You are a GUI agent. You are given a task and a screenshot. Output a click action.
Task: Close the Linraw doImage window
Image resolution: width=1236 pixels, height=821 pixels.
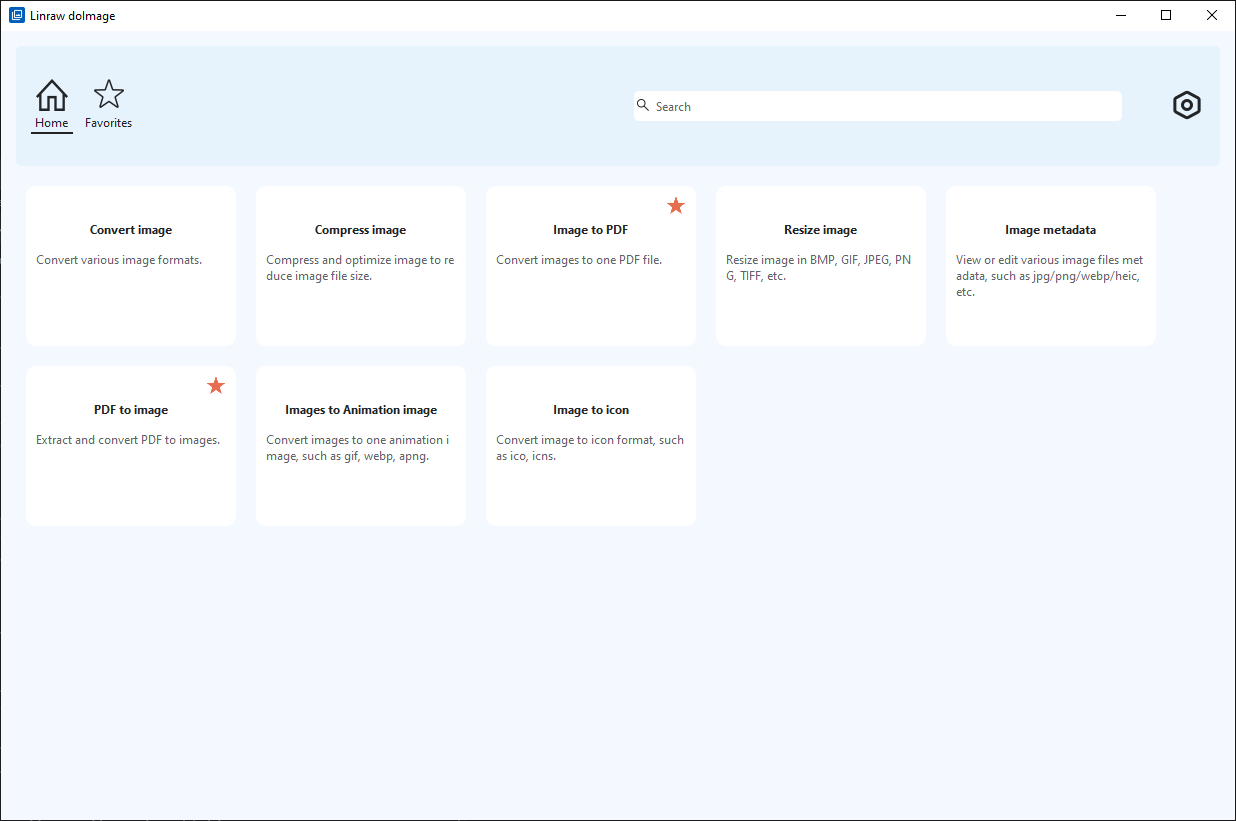click(1212, 15)
